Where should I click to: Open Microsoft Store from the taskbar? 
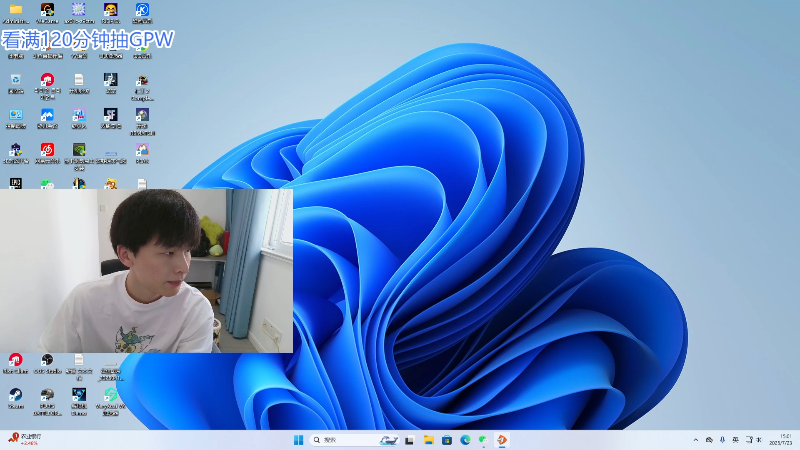coord(447,440)
